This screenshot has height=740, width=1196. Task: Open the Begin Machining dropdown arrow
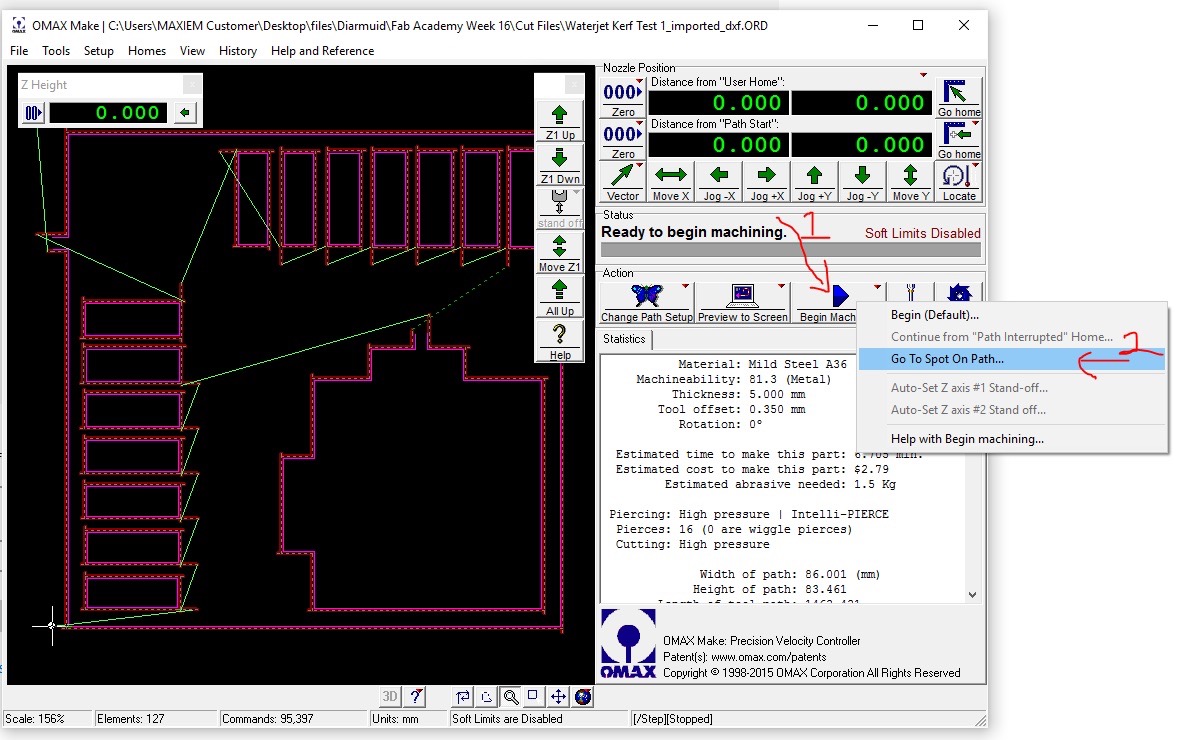tap(877, 287)
